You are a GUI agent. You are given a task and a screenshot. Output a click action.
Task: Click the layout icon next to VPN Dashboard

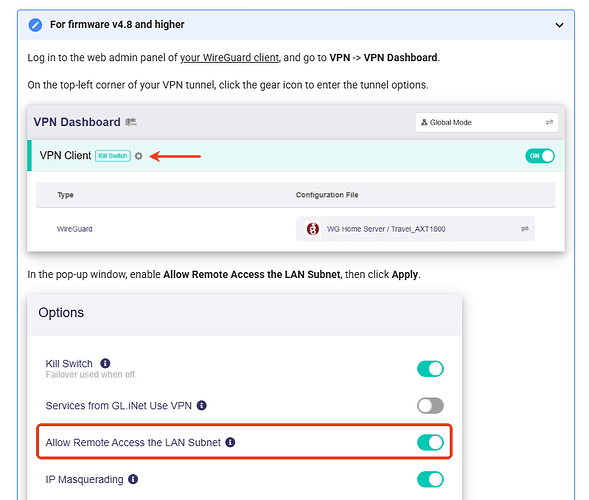pyautogui.click(x=131, y=122)
